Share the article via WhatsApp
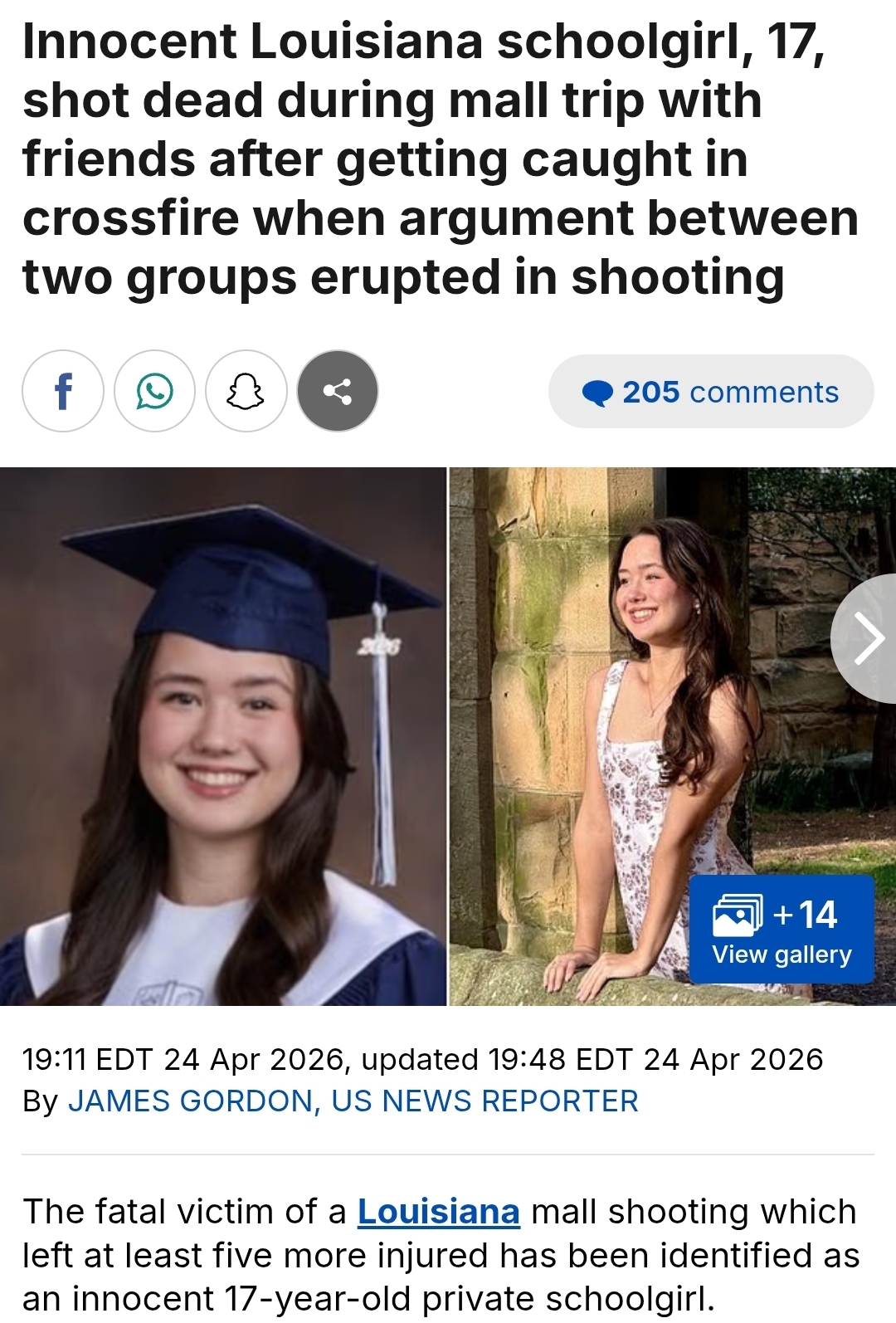The image size is (896, 1323). (154, 391)
